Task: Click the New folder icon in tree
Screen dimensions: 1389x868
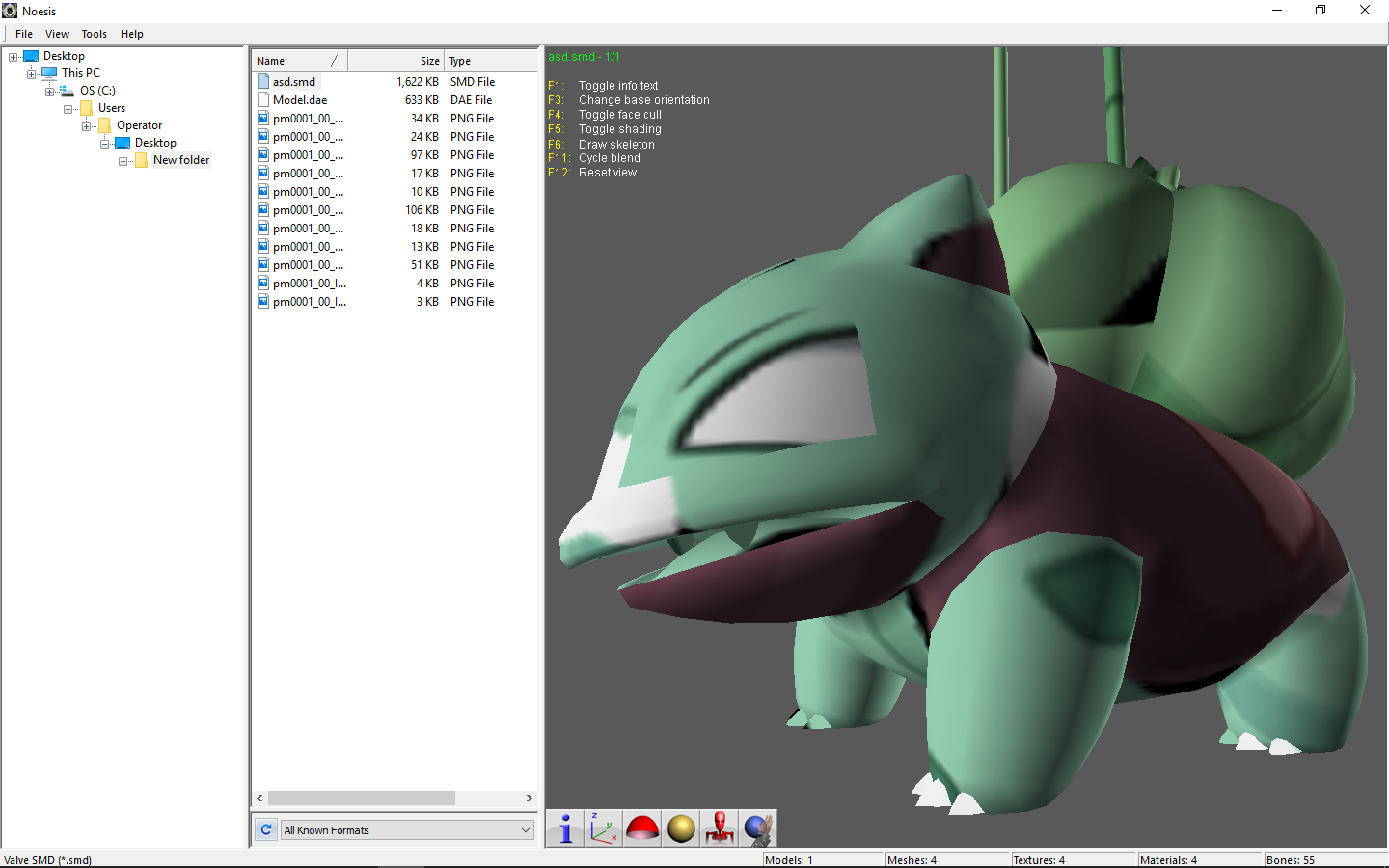Action: (x=141, y=160)
